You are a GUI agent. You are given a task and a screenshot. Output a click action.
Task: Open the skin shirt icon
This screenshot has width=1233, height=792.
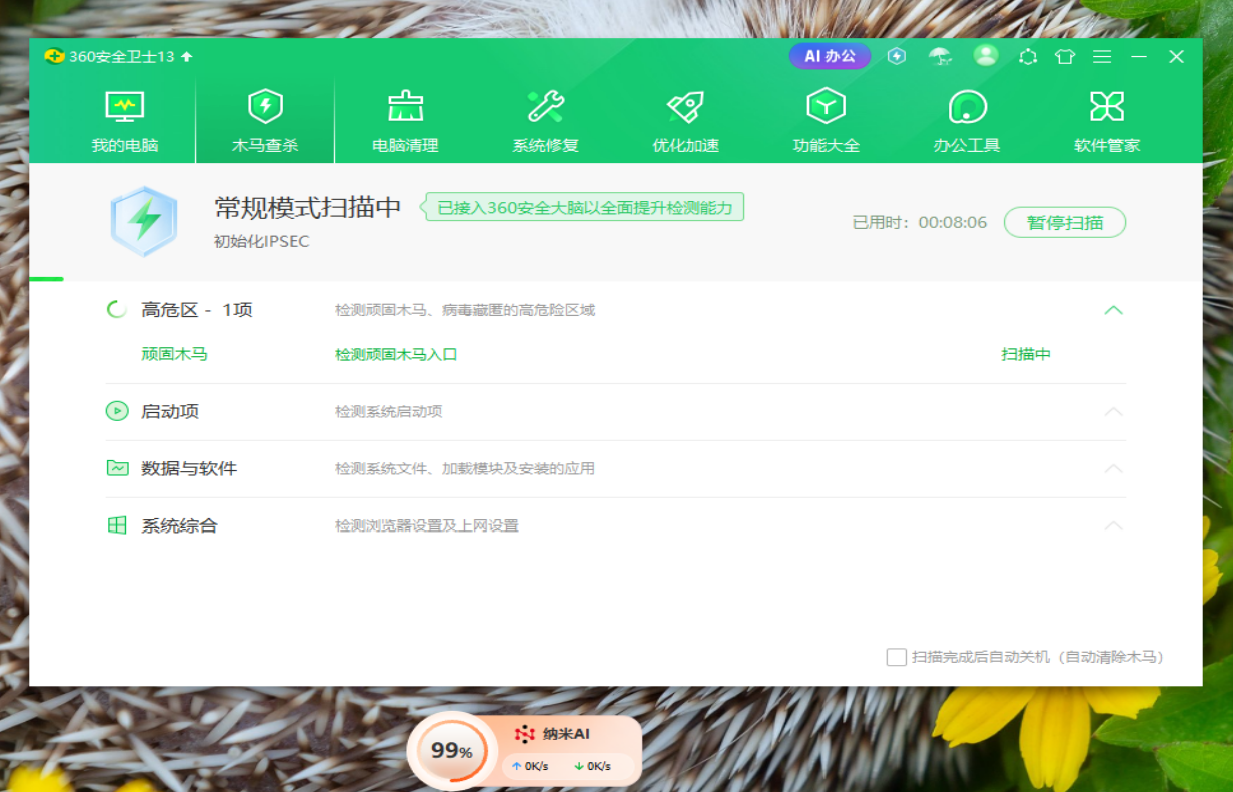tap(1065, 57)
